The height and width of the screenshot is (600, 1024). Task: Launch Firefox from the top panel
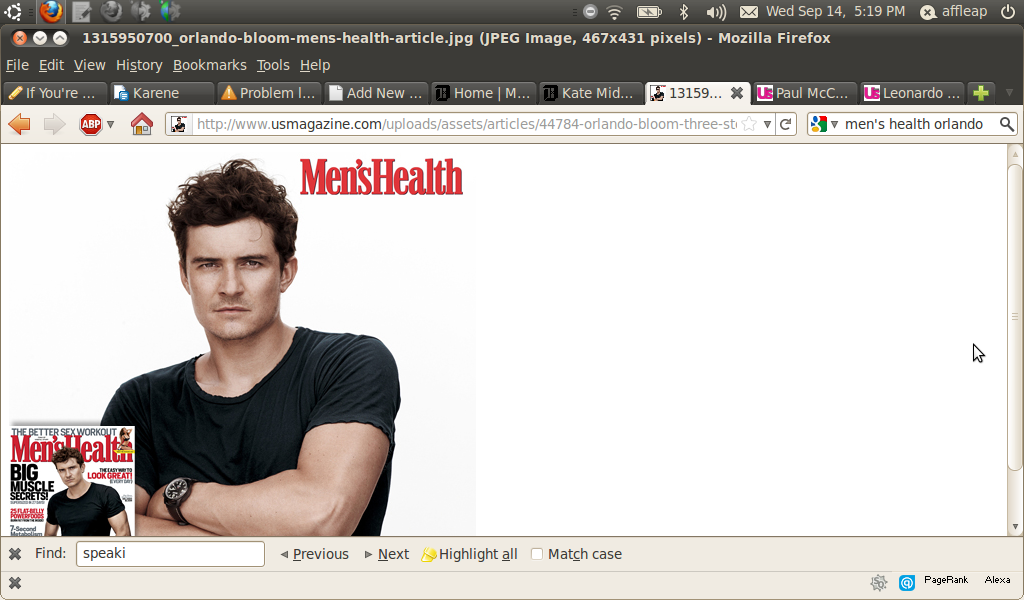51,11
